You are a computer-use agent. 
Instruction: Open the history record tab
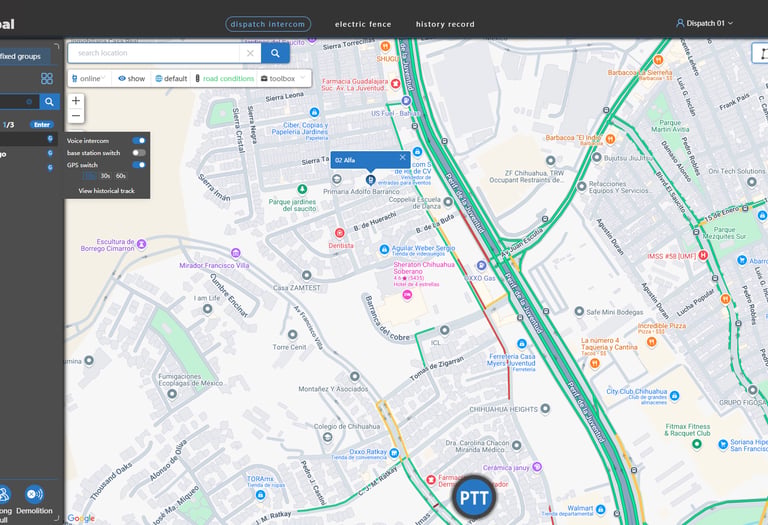(x=445, y=24)
